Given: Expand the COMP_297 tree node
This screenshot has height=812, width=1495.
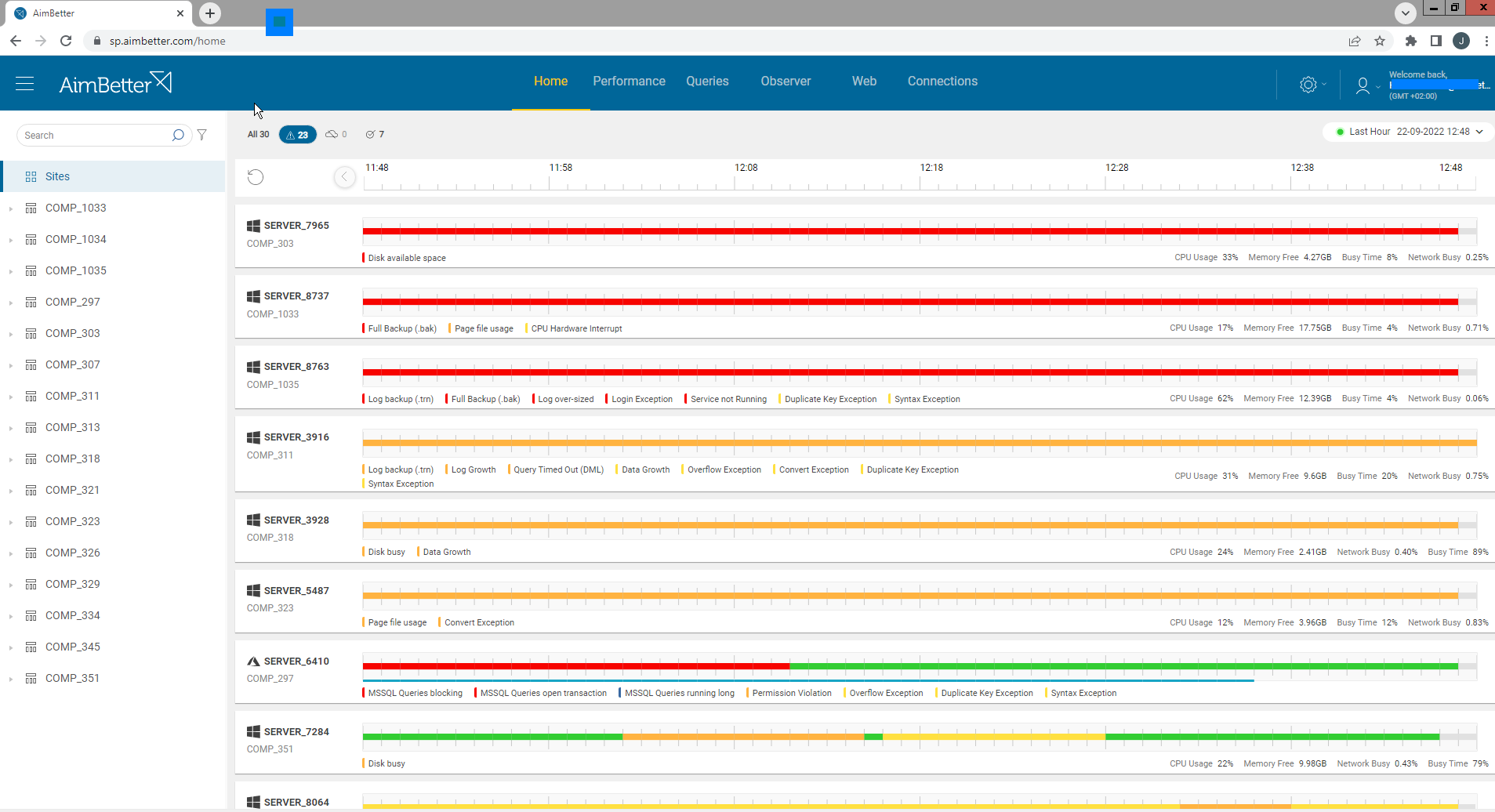Looking at the screenshot, I should pyautogui.click(x=10, y=303).
